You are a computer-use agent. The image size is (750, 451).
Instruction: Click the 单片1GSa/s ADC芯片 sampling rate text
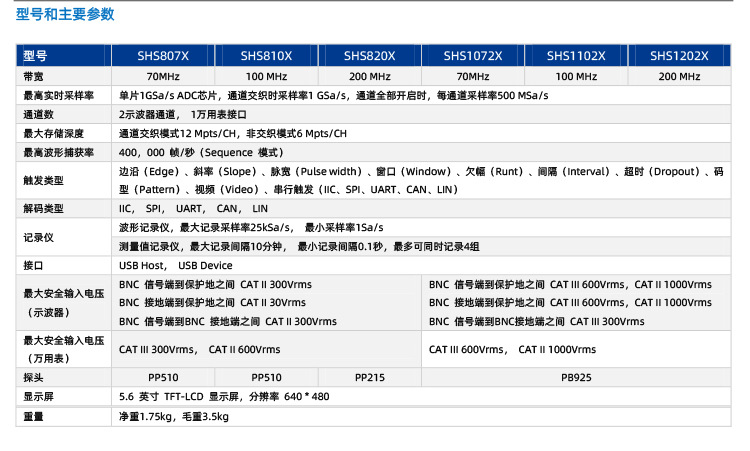coord(333,96)
